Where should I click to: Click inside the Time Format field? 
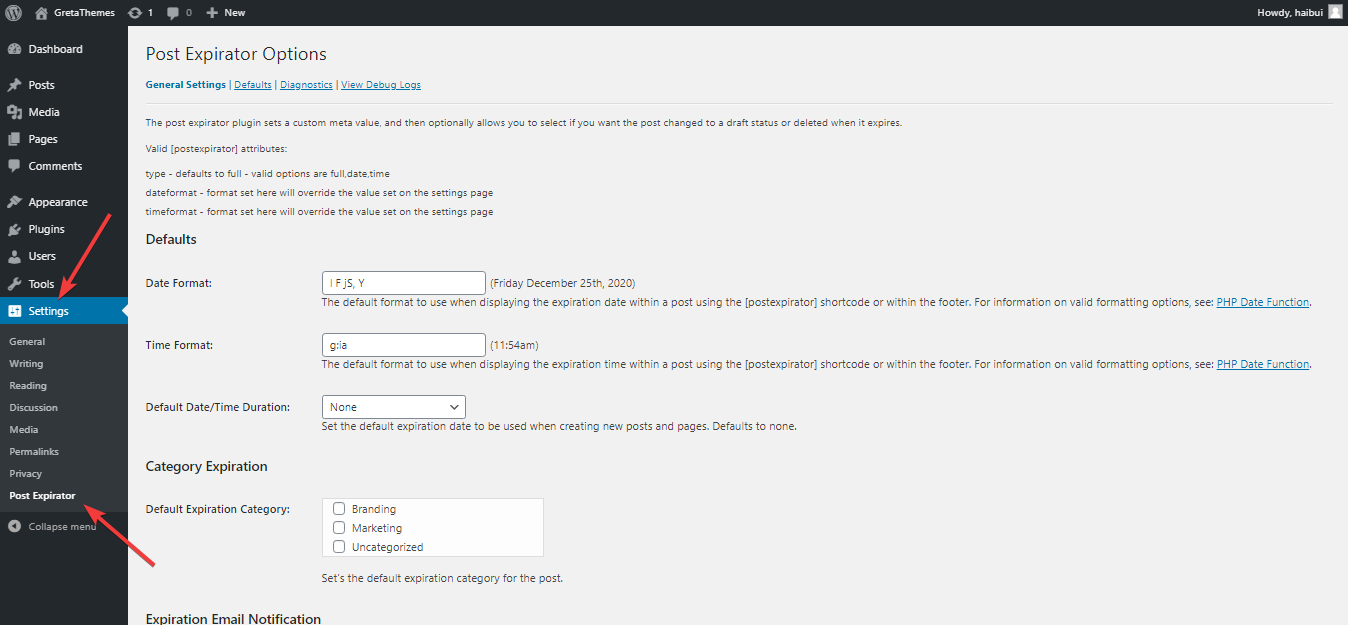[403, 344]
